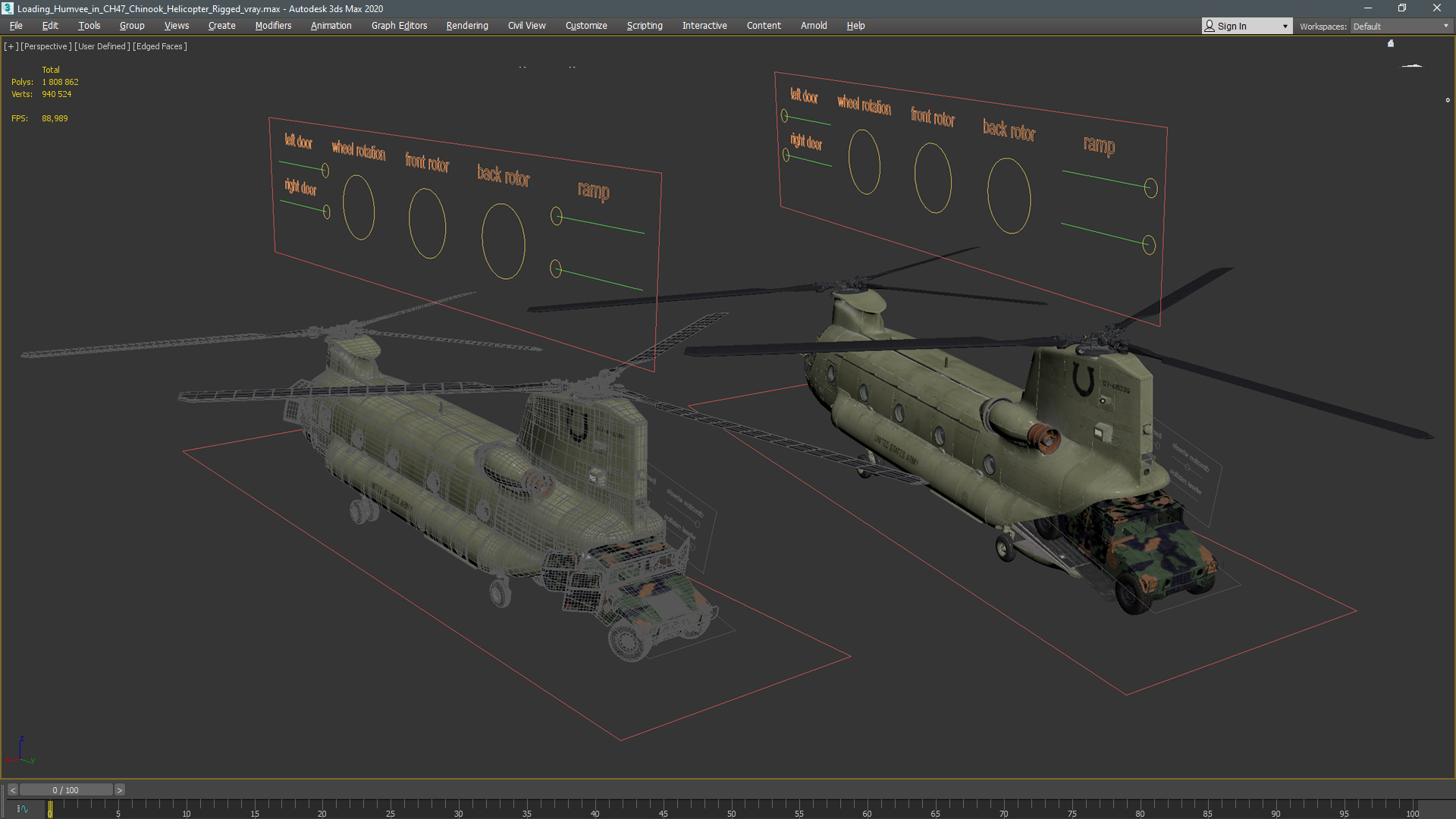Step time slider back with < arrow

pyautogui.click(x=13, y=790)
